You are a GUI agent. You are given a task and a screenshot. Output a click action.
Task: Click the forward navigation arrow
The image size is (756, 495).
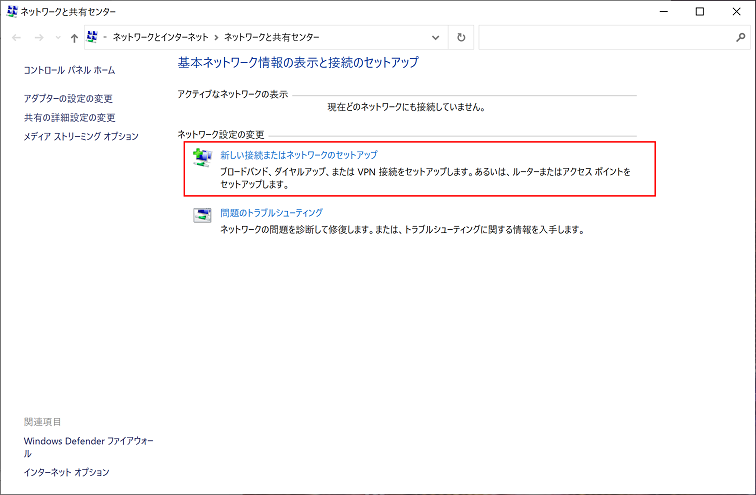(41, 37)
